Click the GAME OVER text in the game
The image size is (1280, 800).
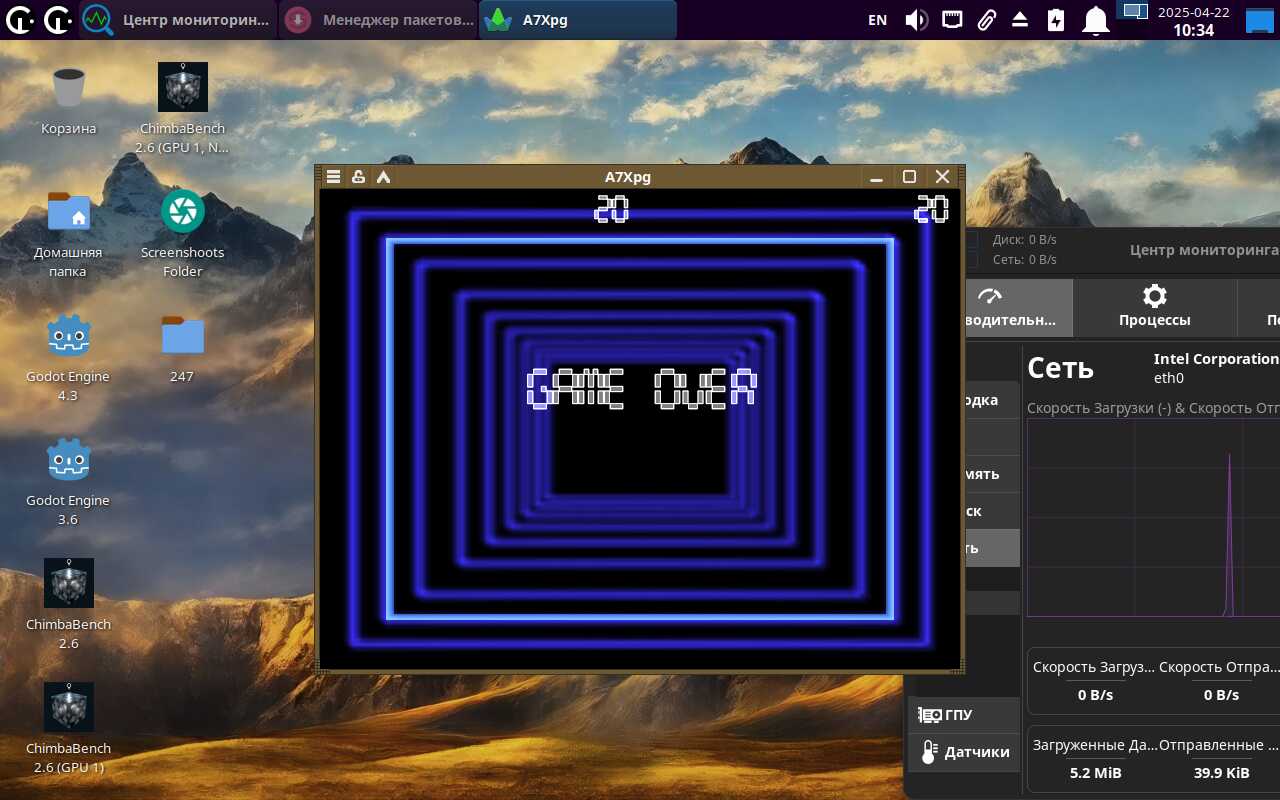641,388
